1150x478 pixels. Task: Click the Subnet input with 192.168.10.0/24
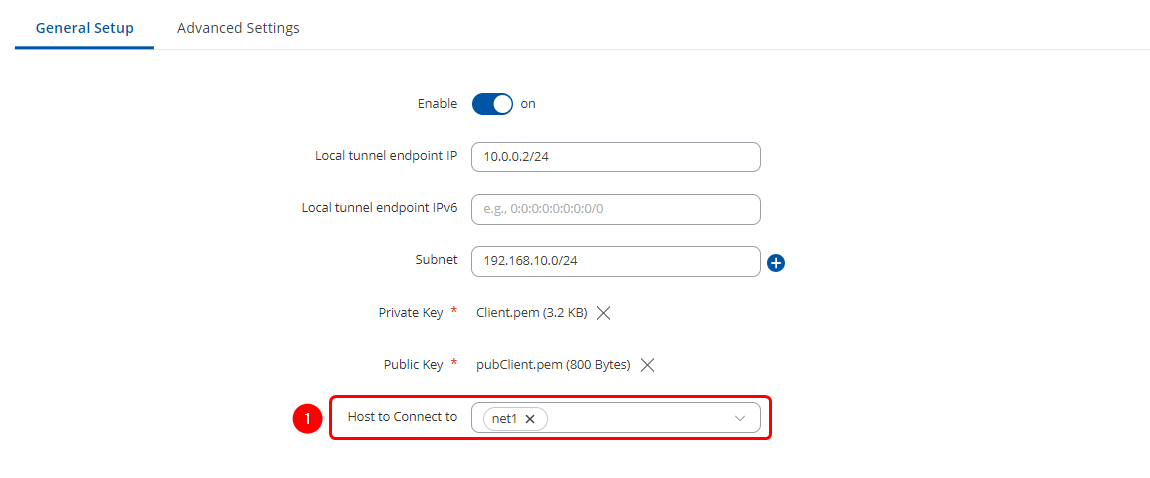(x=615, y=261)
